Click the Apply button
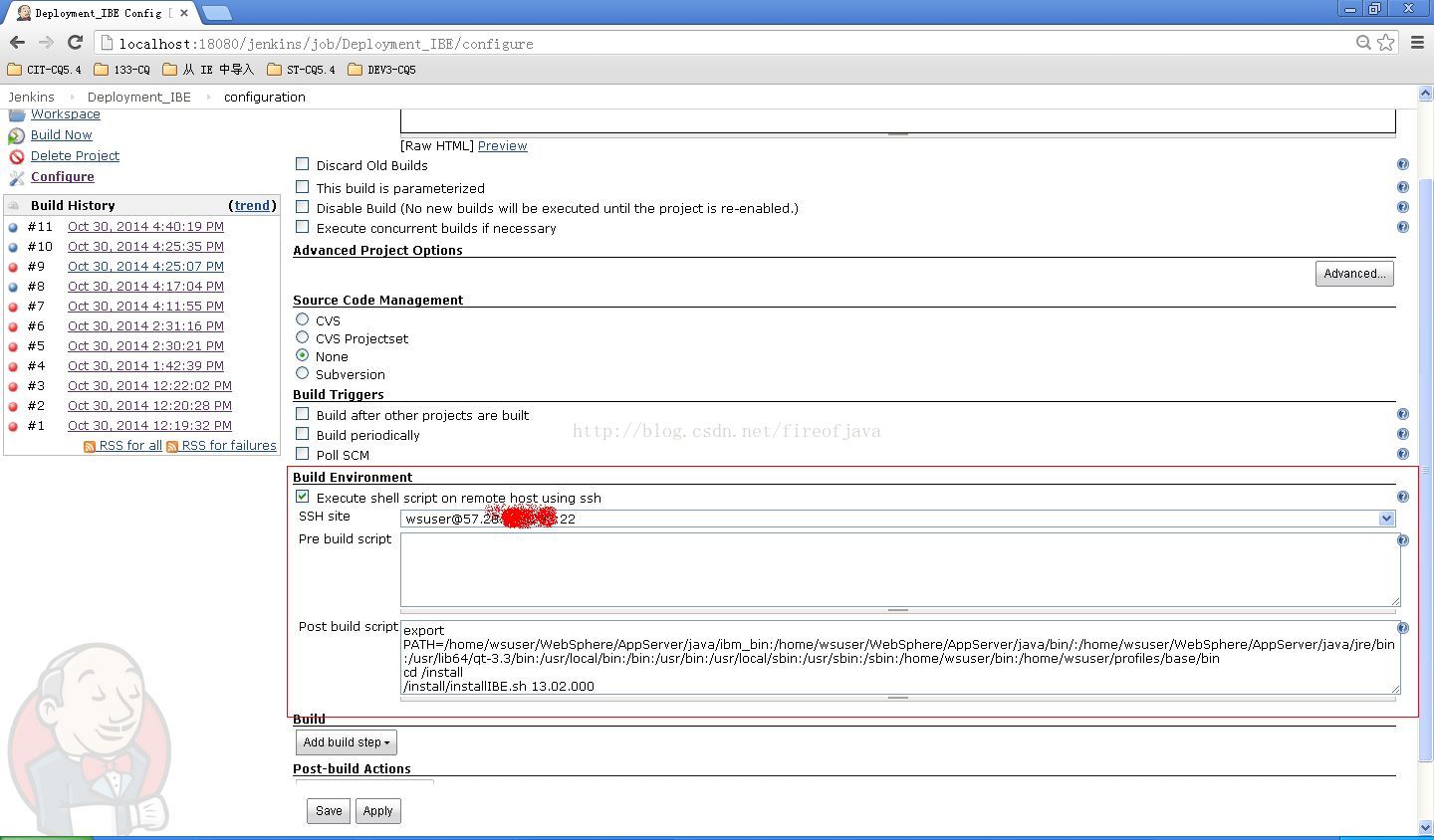The width and height of the screenshot is (1434, 840). click(377, 811)
